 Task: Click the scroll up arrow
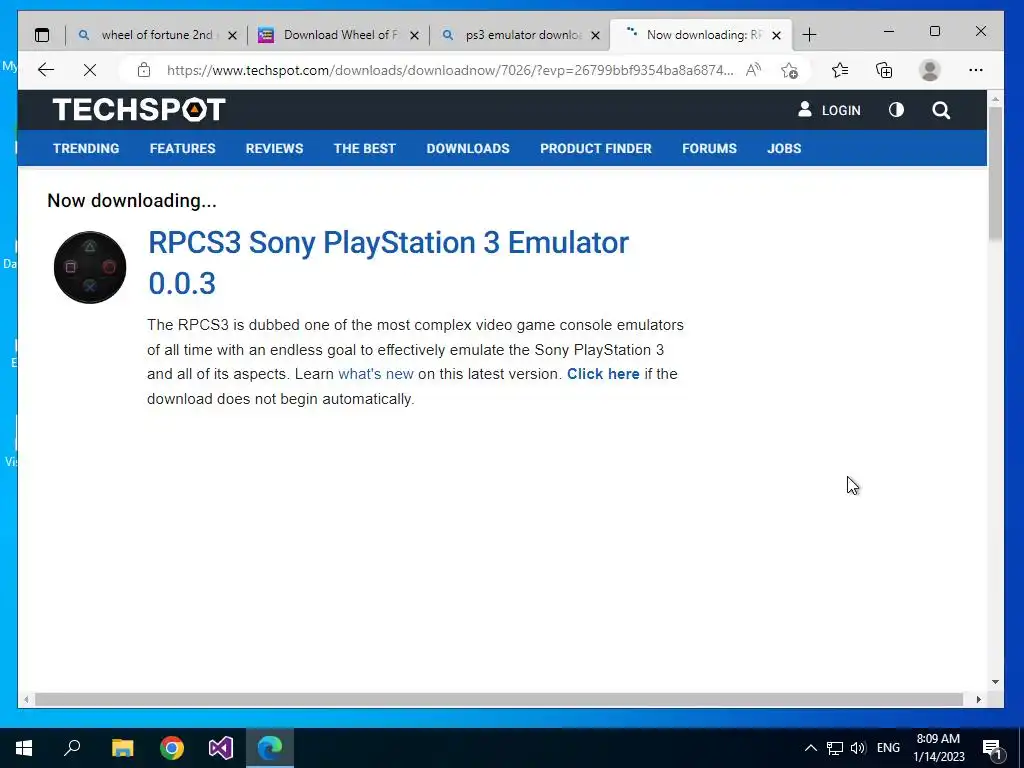995,99
